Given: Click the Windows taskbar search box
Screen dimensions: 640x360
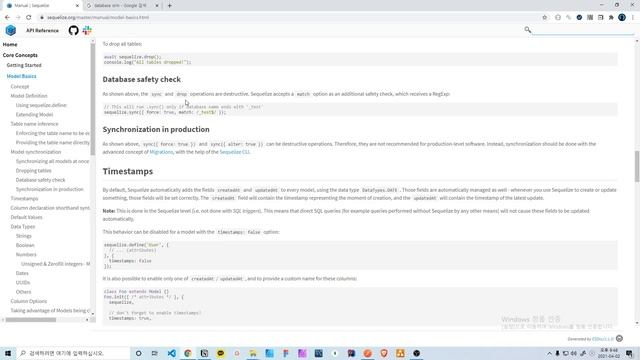Looking at the screenshot, I should (73, 353).
